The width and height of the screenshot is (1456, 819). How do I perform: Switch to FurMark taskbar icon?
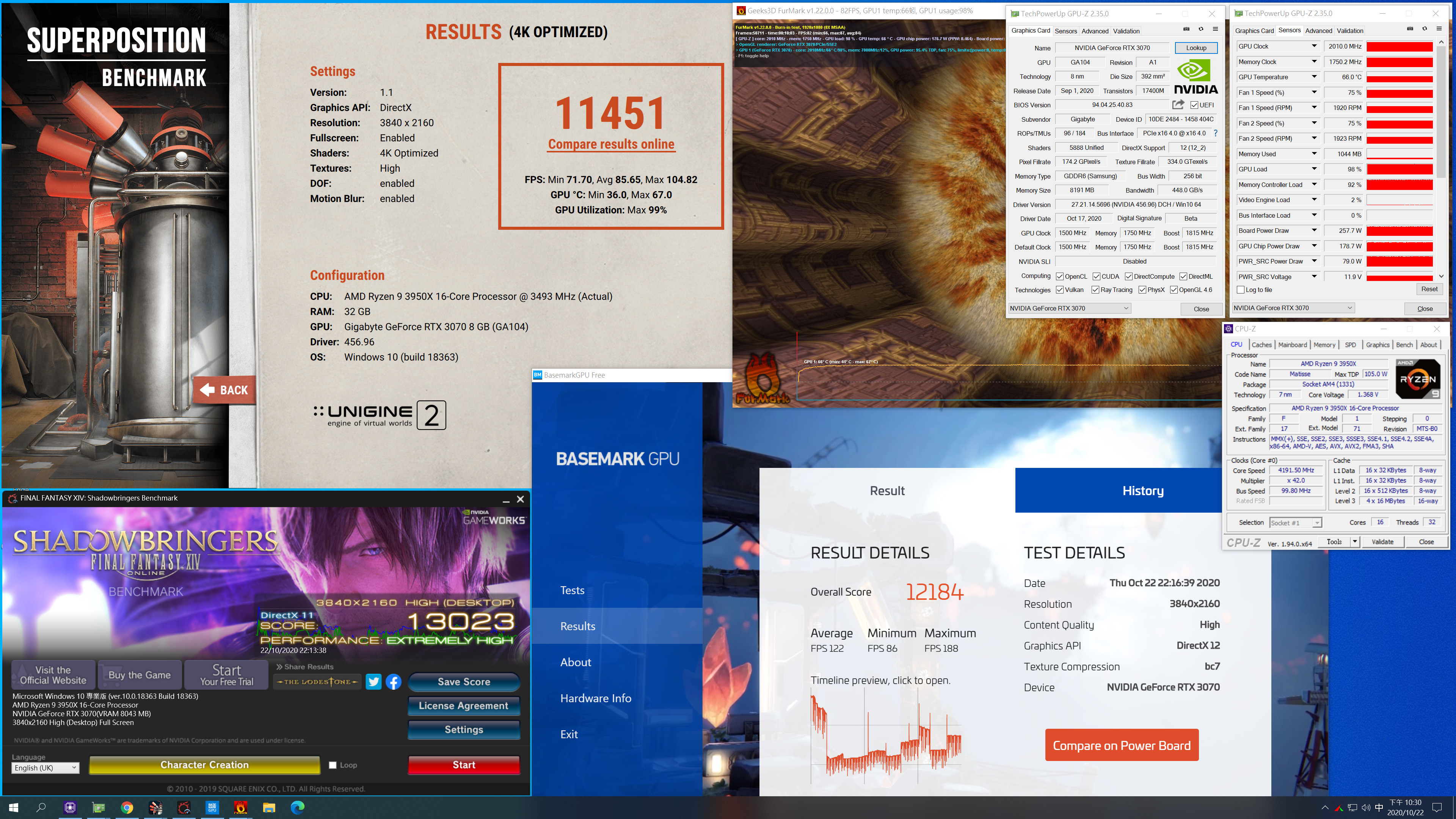coord(240,807)
